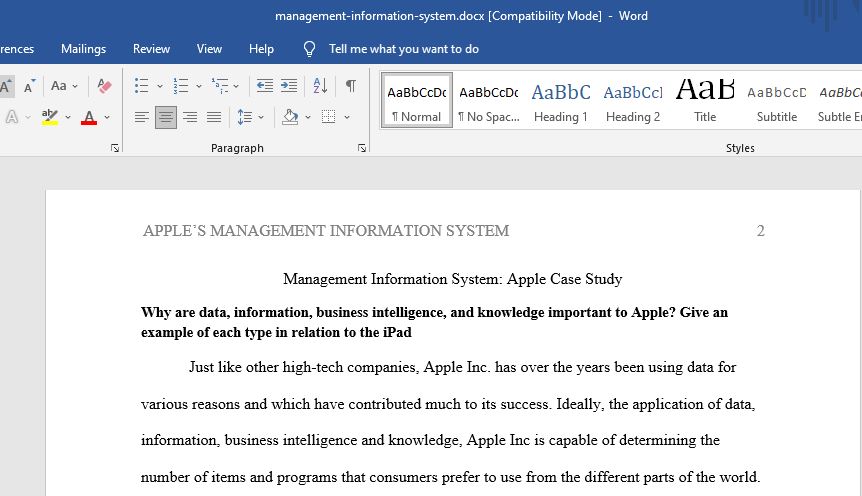Open Paragraph settings dialog launcher
Screen dimensions: 862x496
coord(362,148)
